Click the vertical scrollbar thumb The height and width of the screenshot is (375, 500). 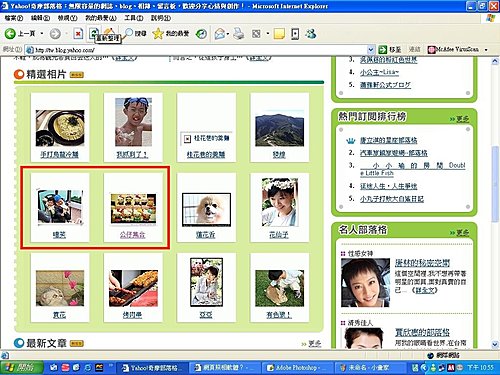click(495, 184)
